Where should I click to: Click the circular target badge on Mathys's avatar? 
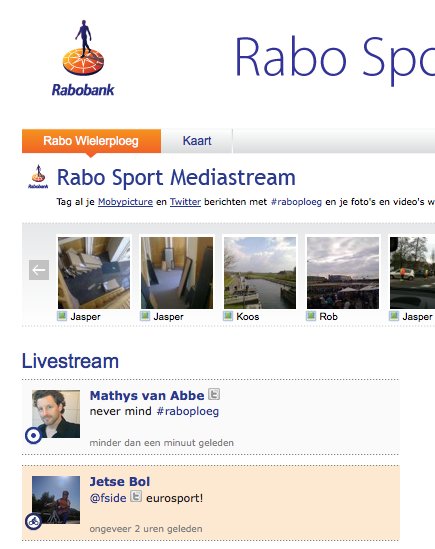[34, 436]
